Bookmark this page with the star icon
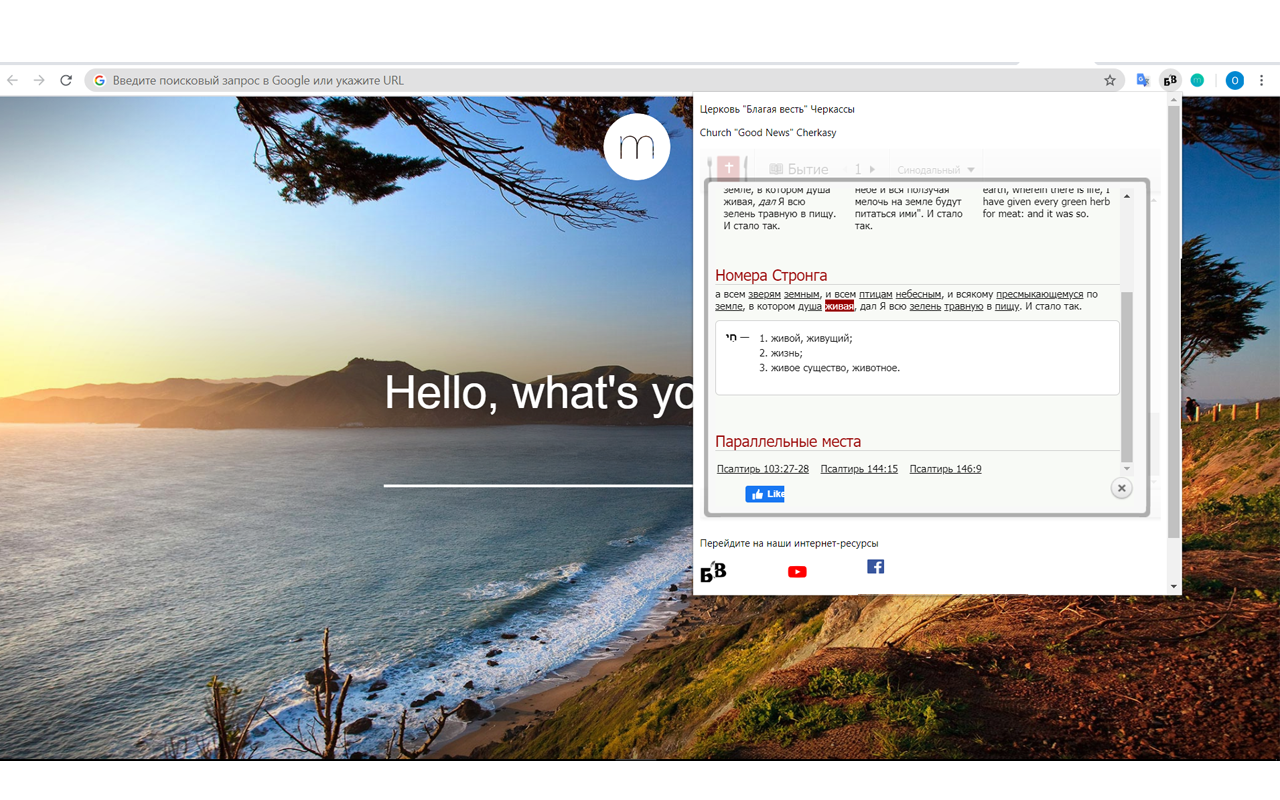Image resolution: width=1280 pixels, height=800 pixels. [x=1110, y=80]
